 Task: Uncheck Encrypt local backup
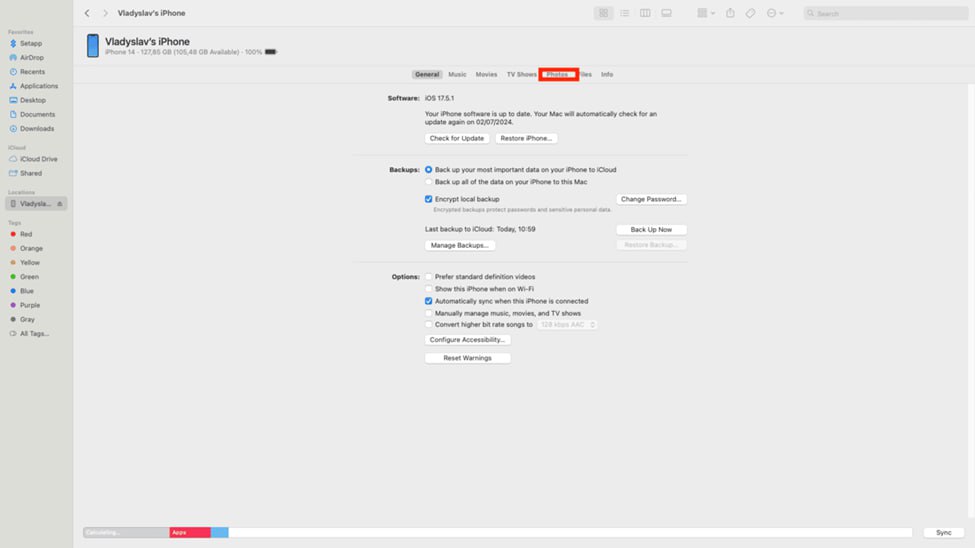click(429, 199)
